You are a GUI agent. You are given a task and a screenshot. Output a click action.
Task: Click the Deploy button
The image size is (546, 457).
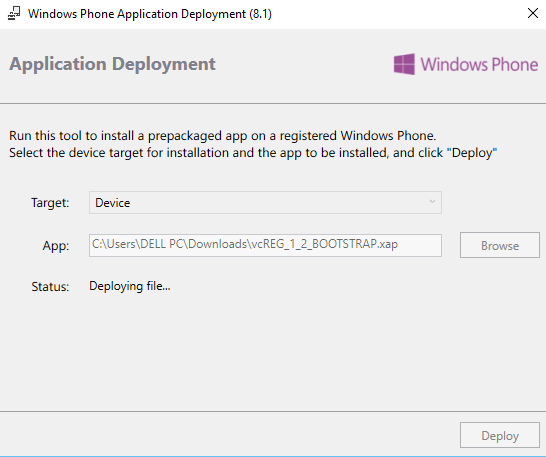tap(500, 435)
